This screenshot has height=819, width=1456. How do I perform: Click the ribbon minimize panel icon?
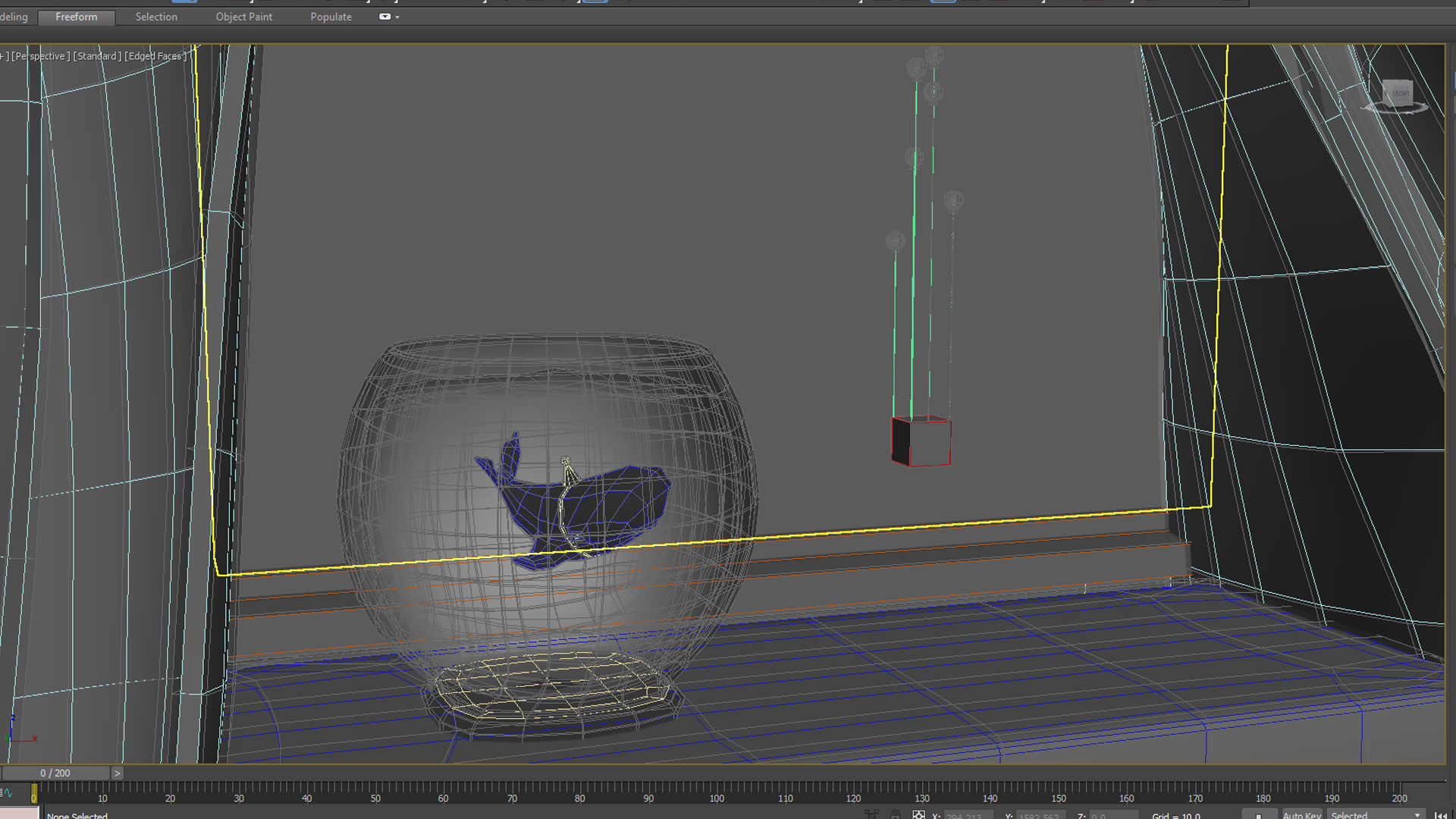[x=384, y=17]
